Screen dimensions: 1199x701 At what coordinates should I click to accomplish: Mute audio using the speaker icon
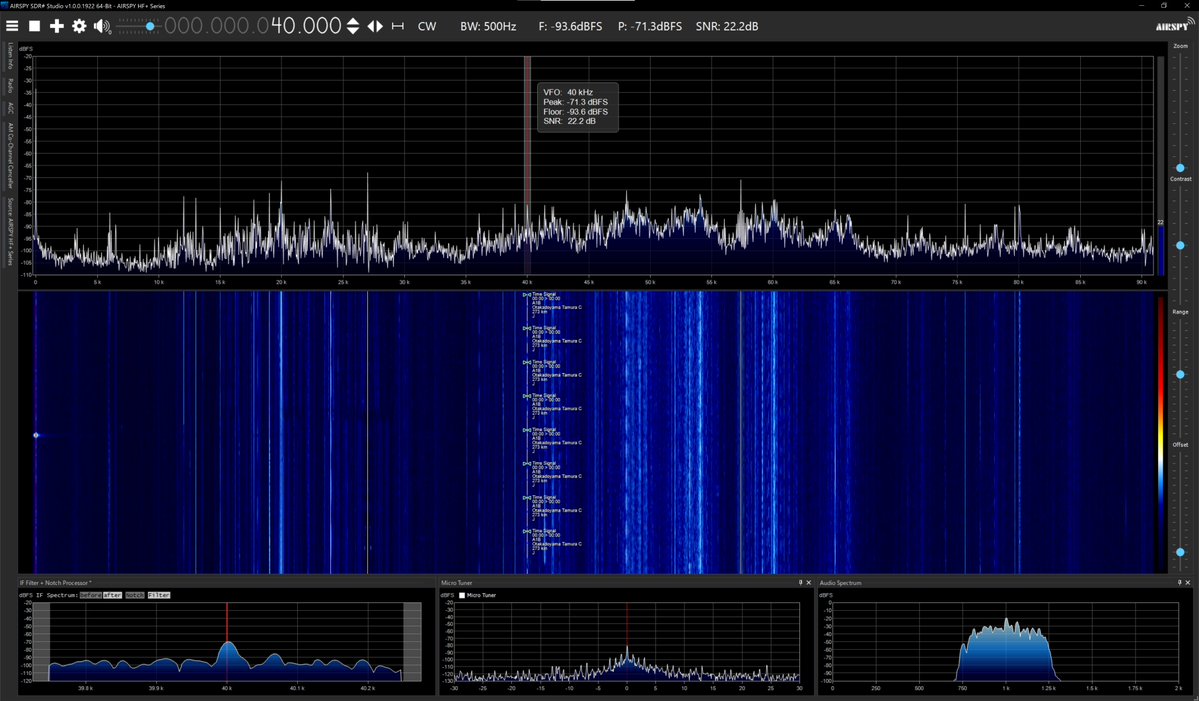tap(102, 26)
